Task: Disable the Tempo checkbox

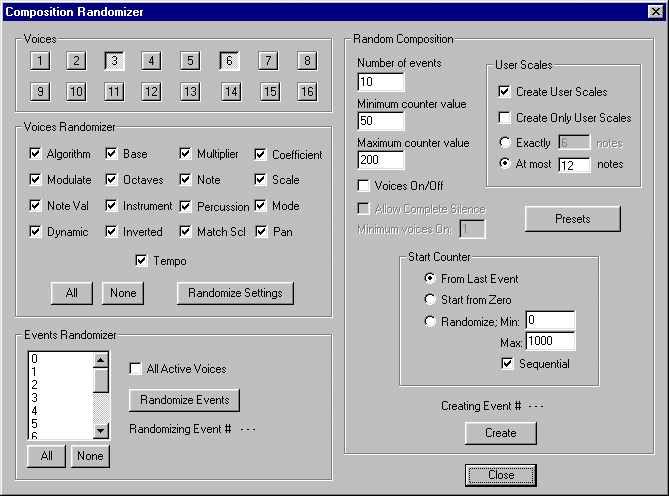Action: pyautogui.click(x=142, y=261)
